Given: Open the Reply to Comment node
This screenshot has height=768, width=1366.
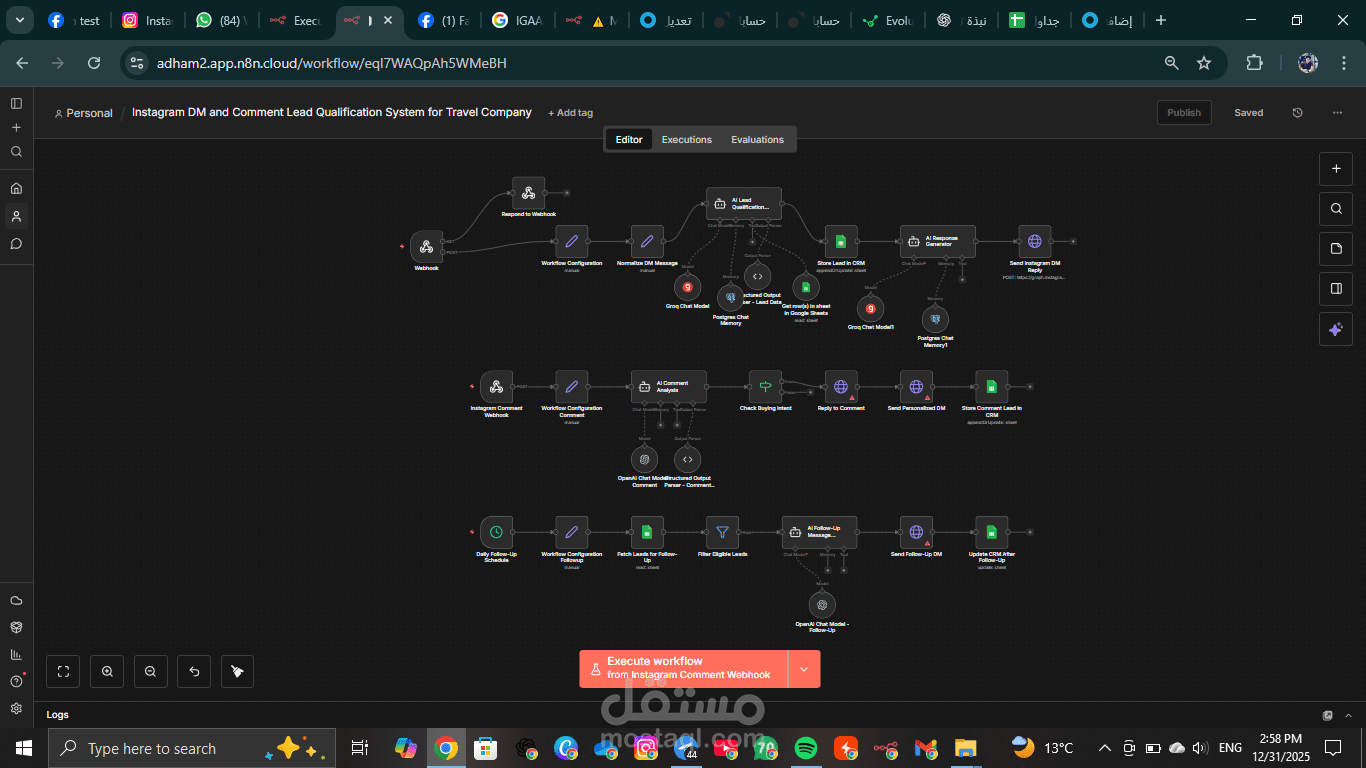Looking at the screenshot, I should point(841,387).
